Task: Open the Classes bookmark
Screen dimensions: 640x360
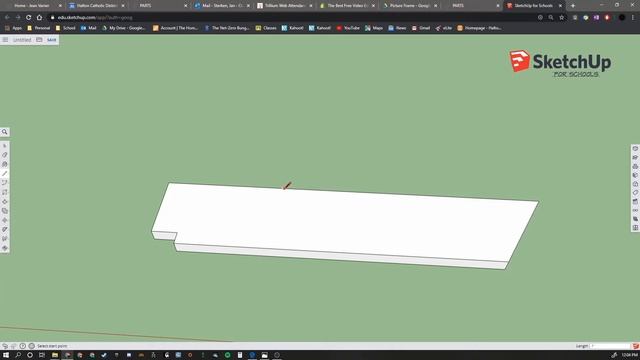Action: click(x=266, y=28)
